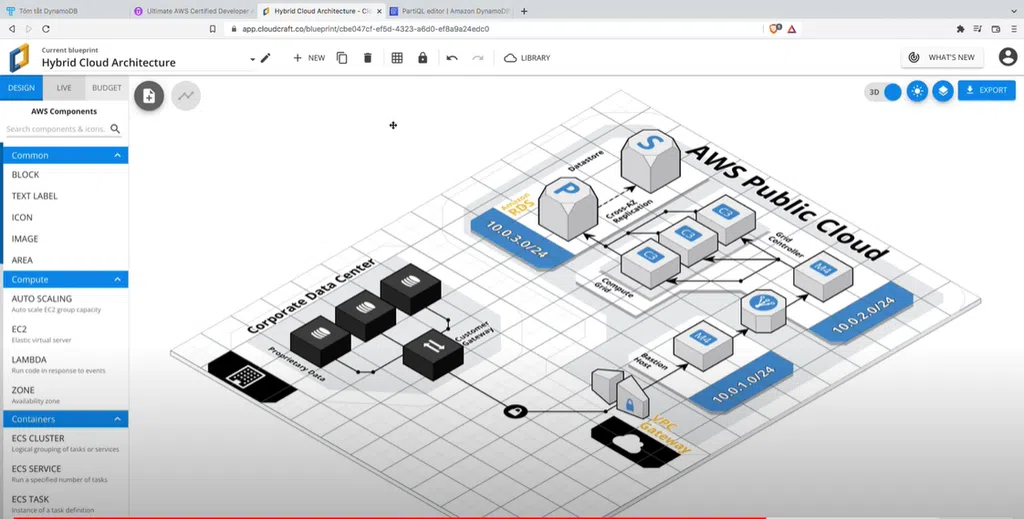Click the sun brightness round button

(917, 91)
